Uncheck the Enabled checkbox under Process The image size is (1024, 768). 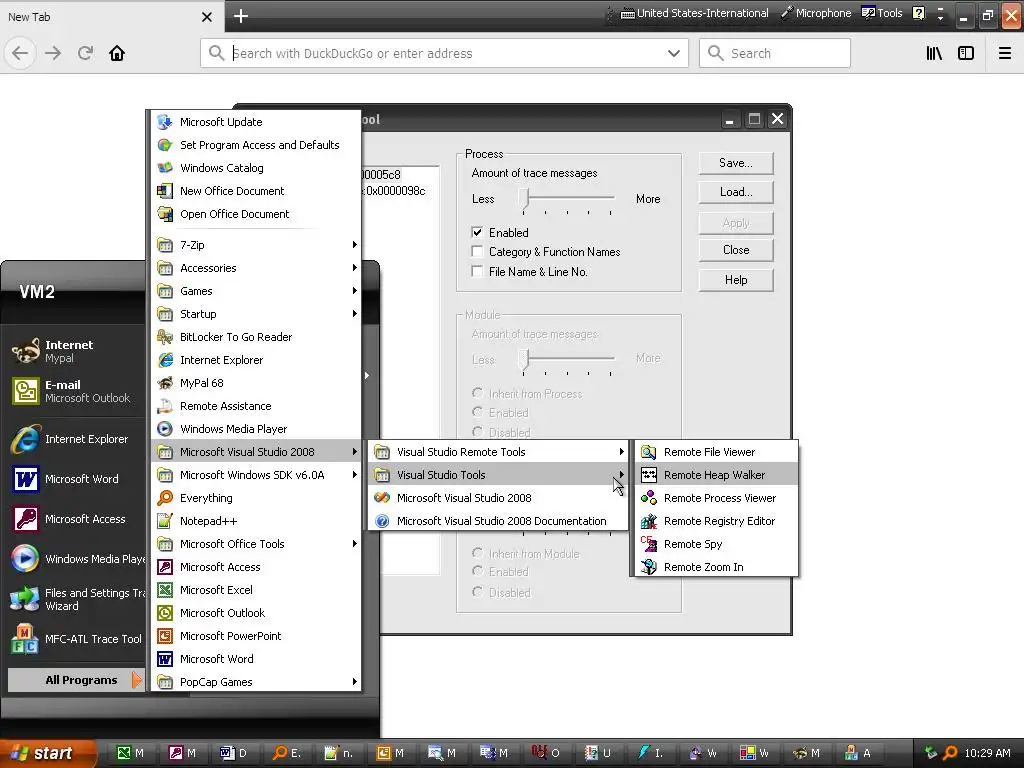pos(477,232)
